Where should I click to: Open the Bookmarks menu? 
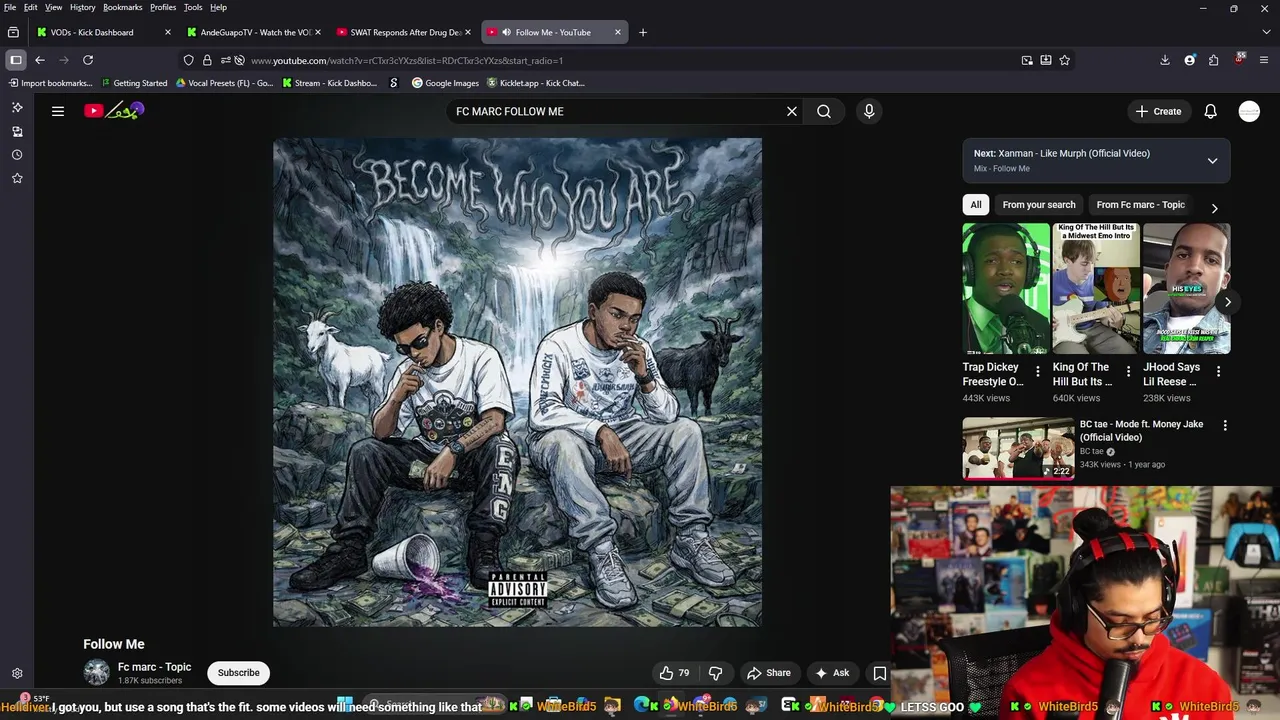tap(122, 7)
